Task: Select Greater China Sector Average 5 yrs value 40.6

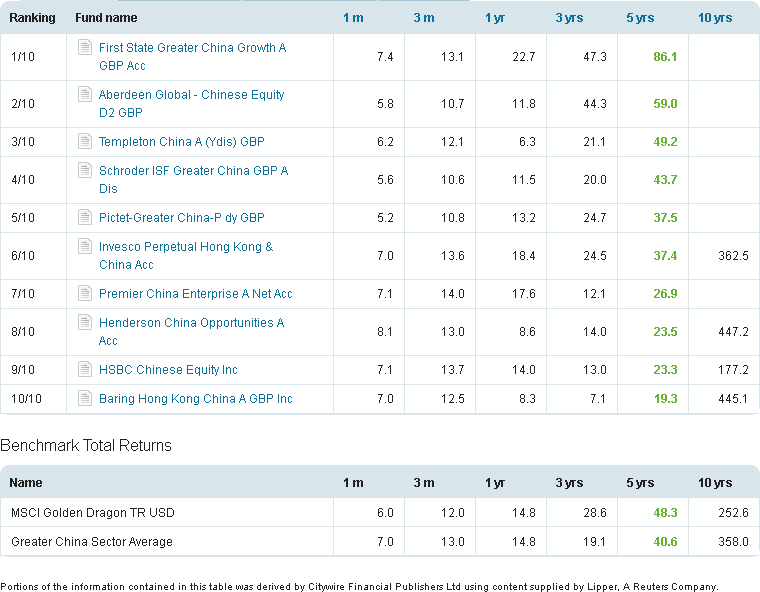Action: click(x=665, y=542)
